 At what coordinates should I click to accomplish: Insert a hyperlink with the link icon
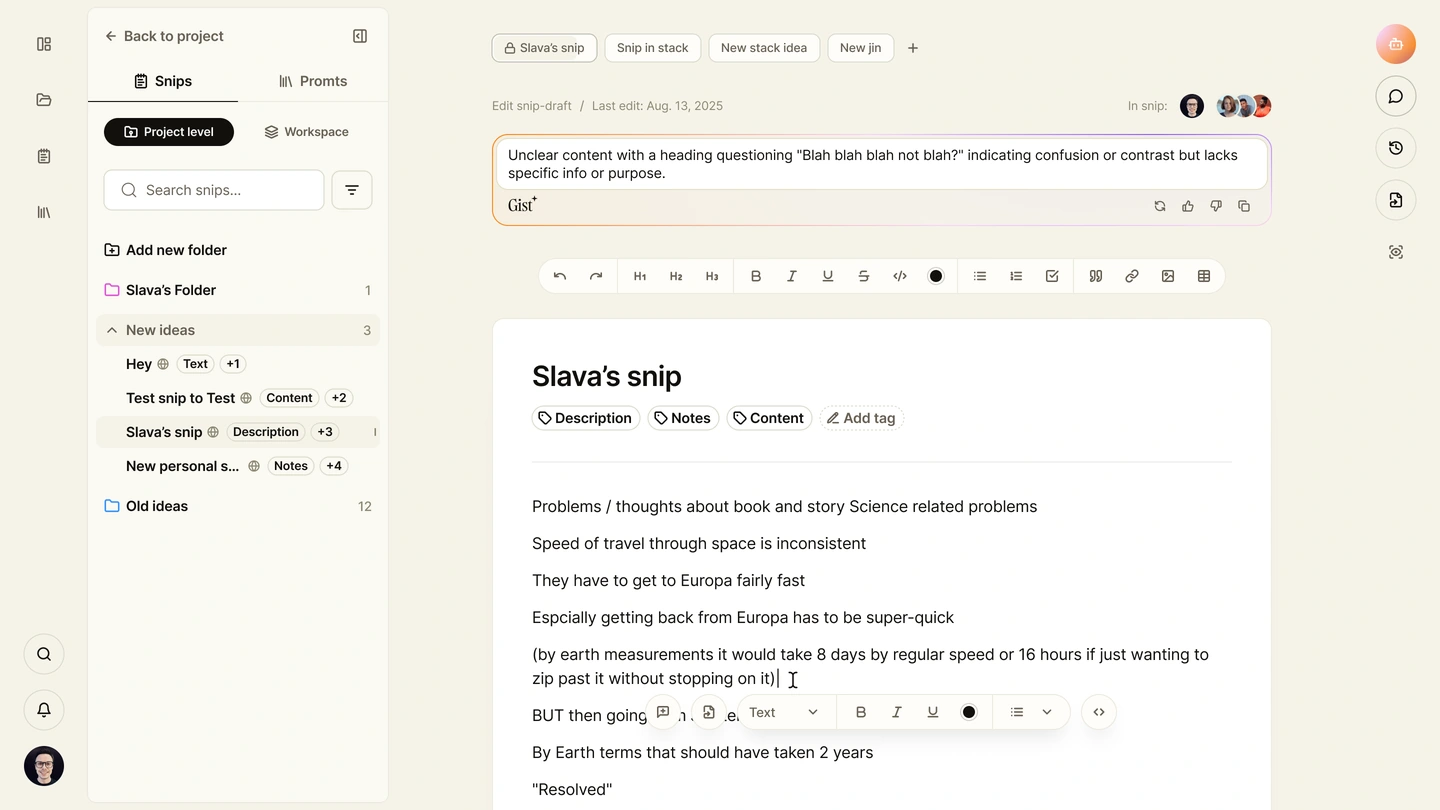coord(1132,276)
